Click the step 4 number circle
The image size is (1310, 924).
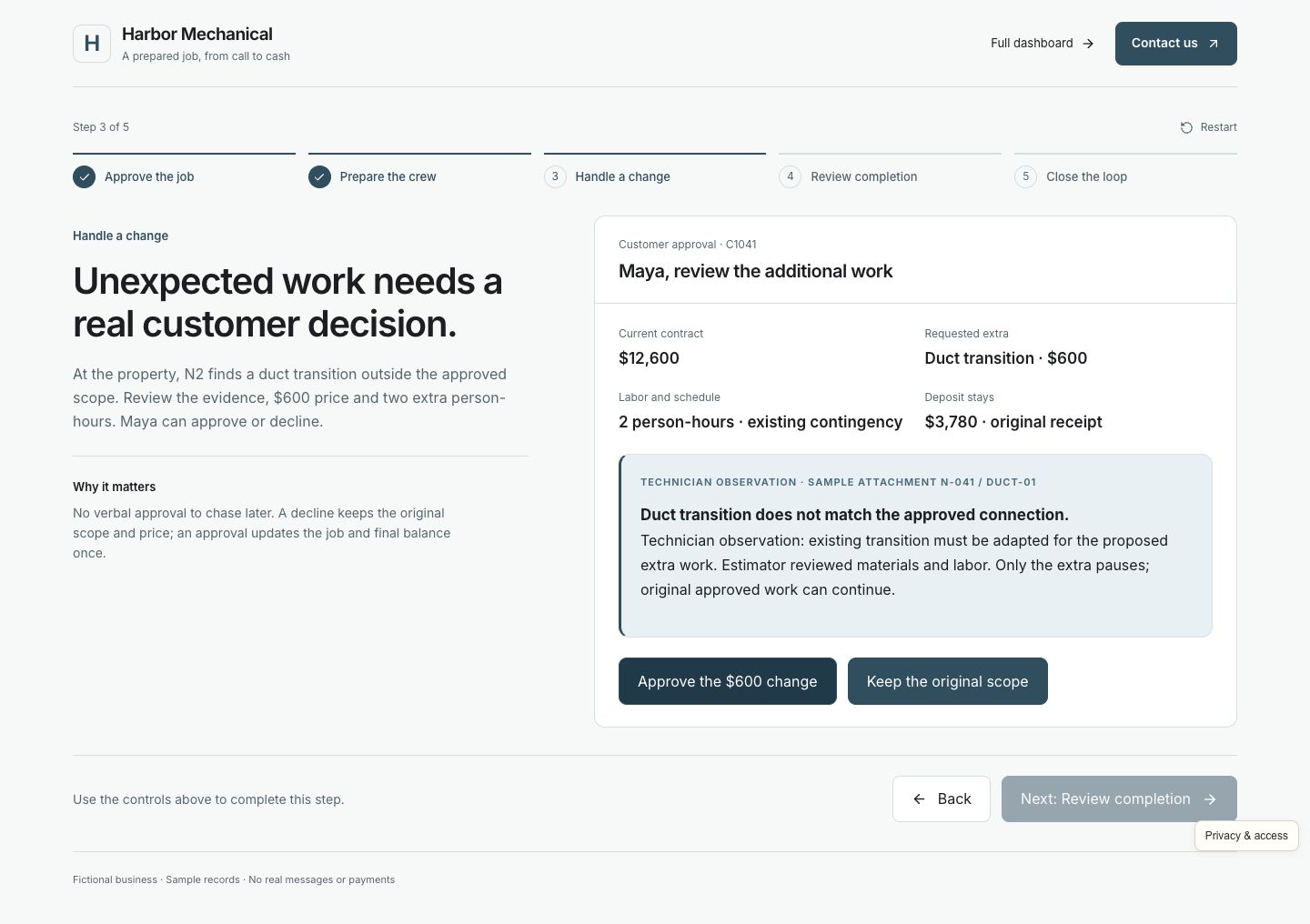[x=791, y=176]
